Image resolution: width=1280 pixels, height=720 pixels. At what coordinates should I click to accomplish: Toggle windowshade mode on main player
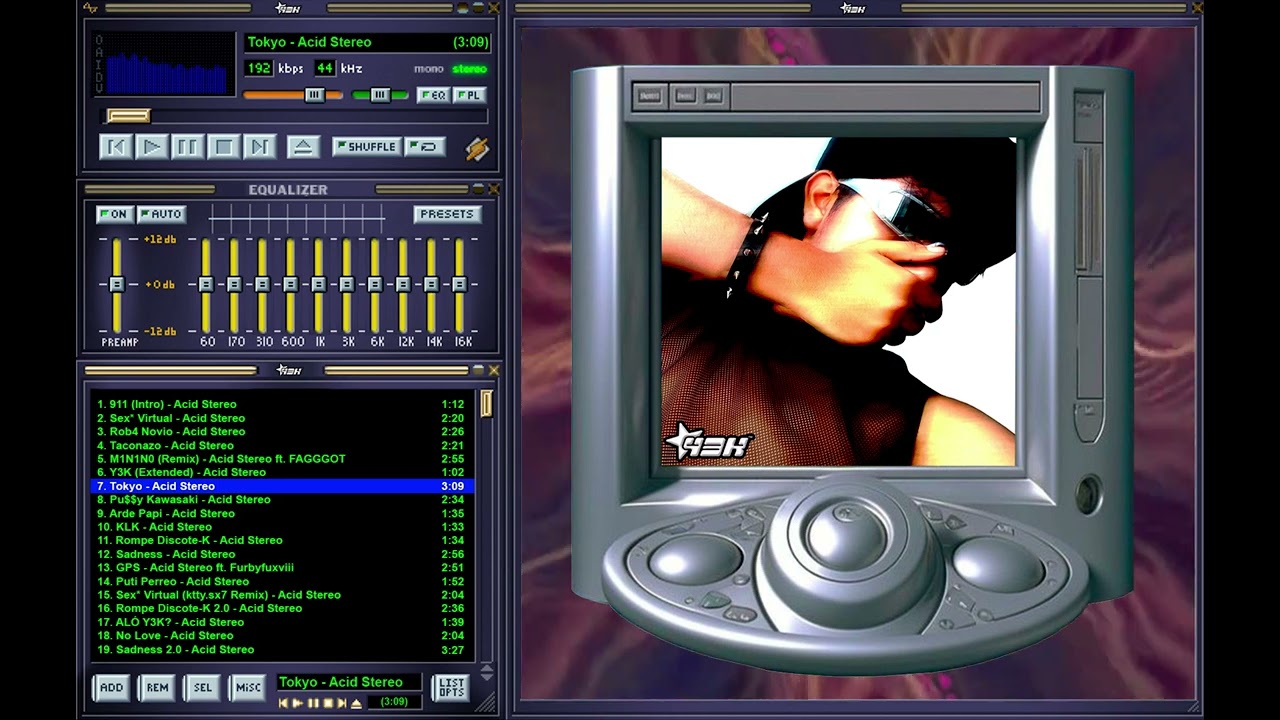[478, 8]
